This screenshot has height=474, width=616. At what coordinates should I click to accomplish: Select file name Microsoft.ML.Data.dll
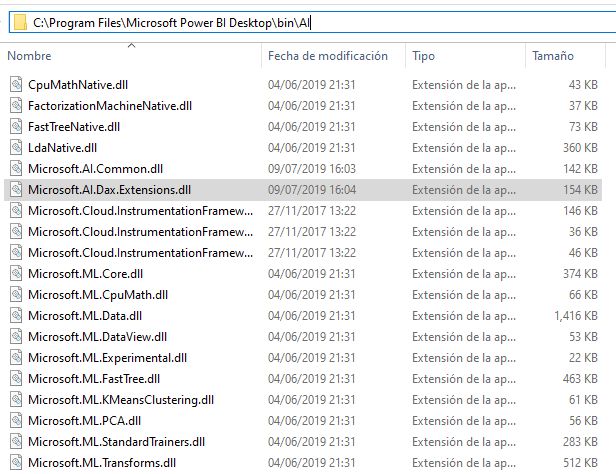coord(85,316)
